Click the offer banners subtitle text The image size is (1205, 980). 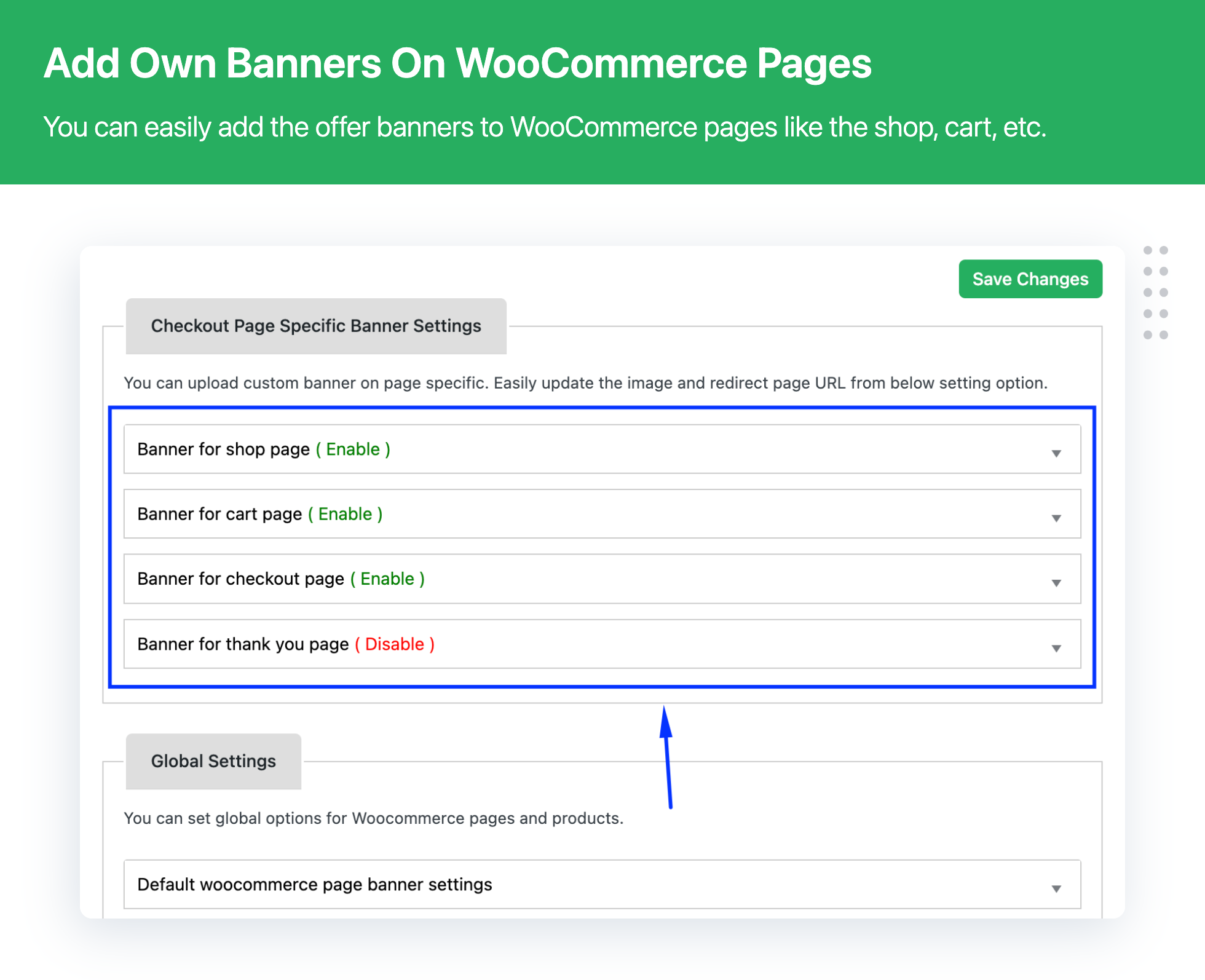pos(545,128)
